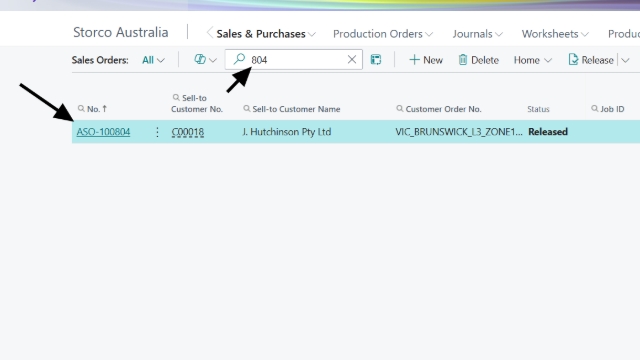This screenshot has height=360, width=640.
Task: Open the All views filter dropdown
Action: (x=153, y=60)
